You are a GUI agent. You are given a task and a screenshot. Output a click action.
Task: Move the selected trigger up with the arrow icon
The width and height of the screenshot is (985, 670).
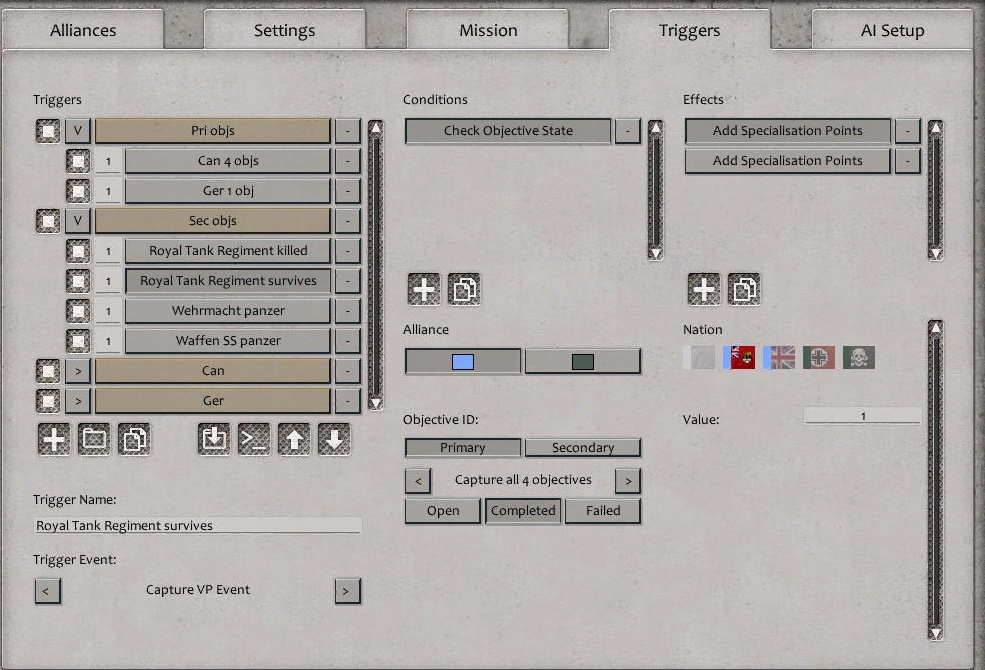295,438
